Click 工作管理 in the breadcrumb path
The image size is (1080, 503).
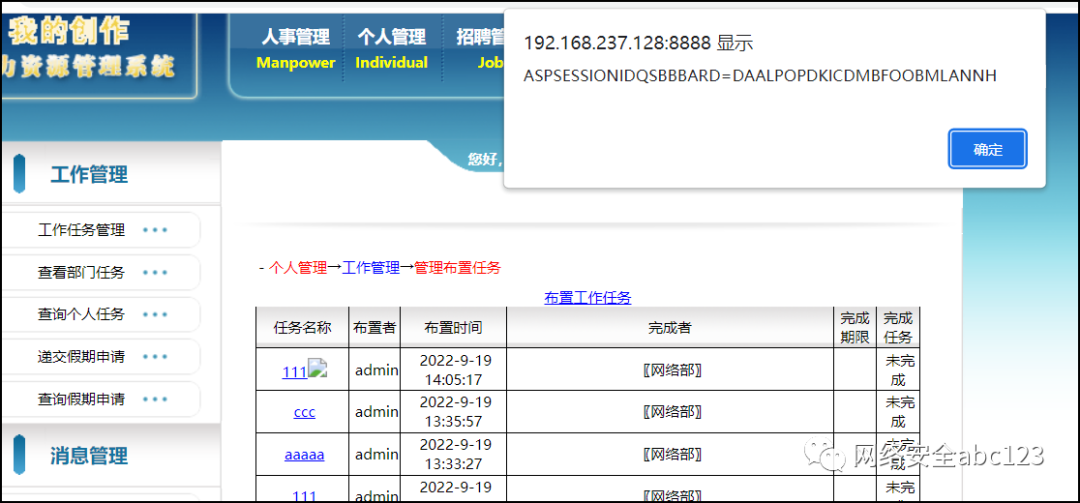click(x=371, y=268)
